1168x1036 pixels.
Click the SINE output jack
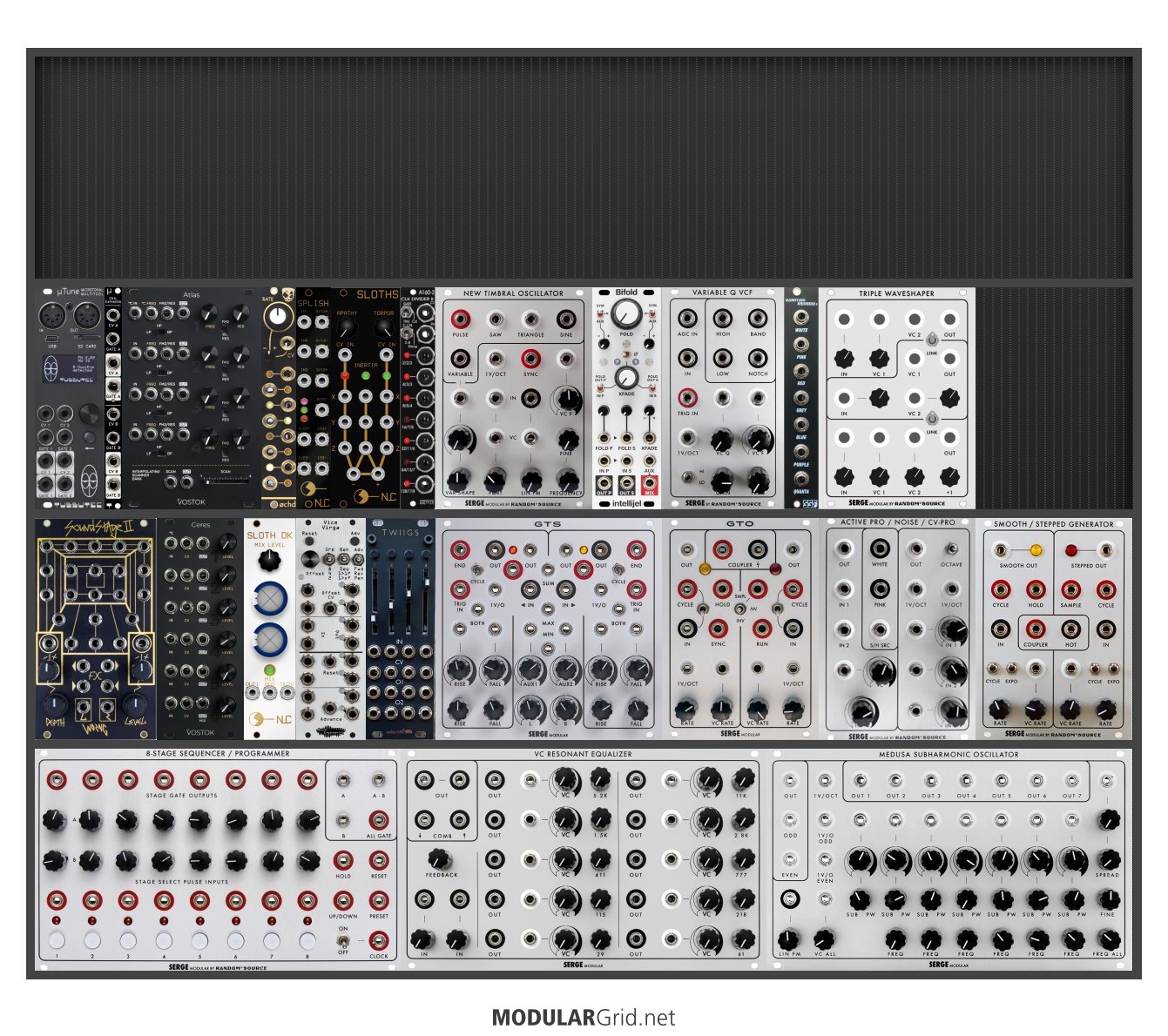pyautogui.click(x=566, y=319)
